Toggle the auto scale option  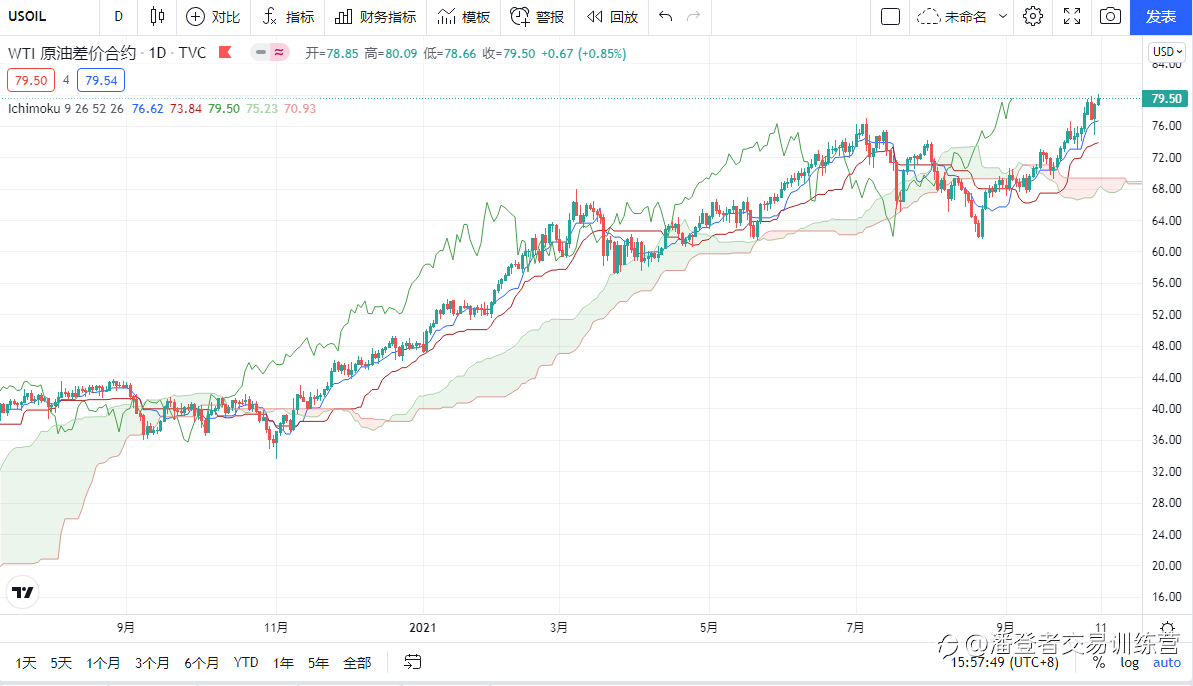point(1167,662)
